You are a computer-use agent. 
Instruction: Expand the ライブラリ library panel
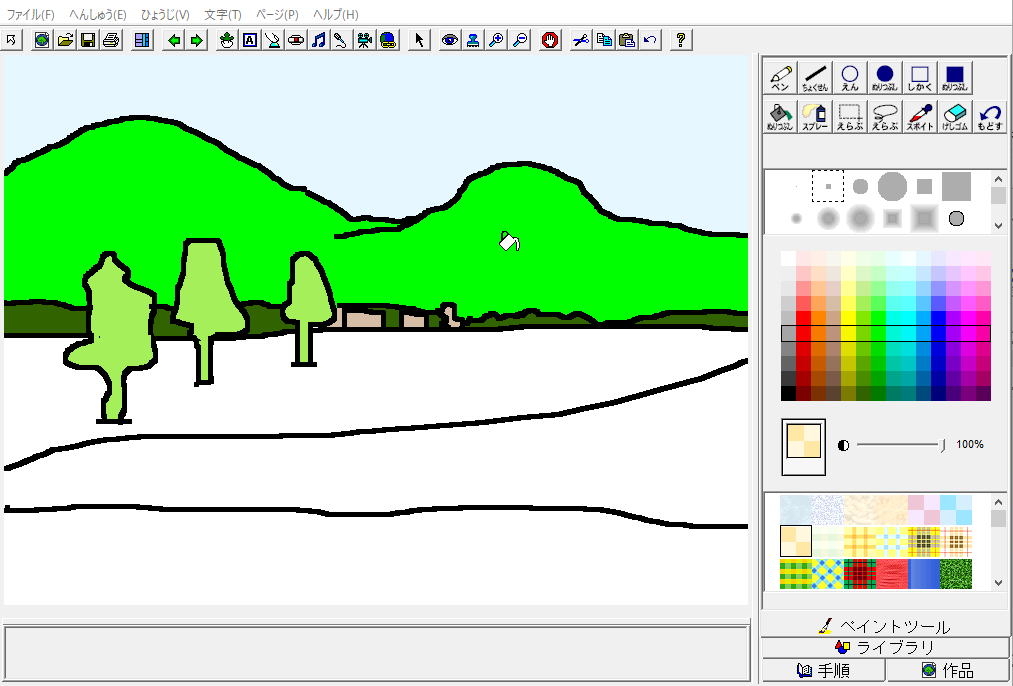coord(884,647)
